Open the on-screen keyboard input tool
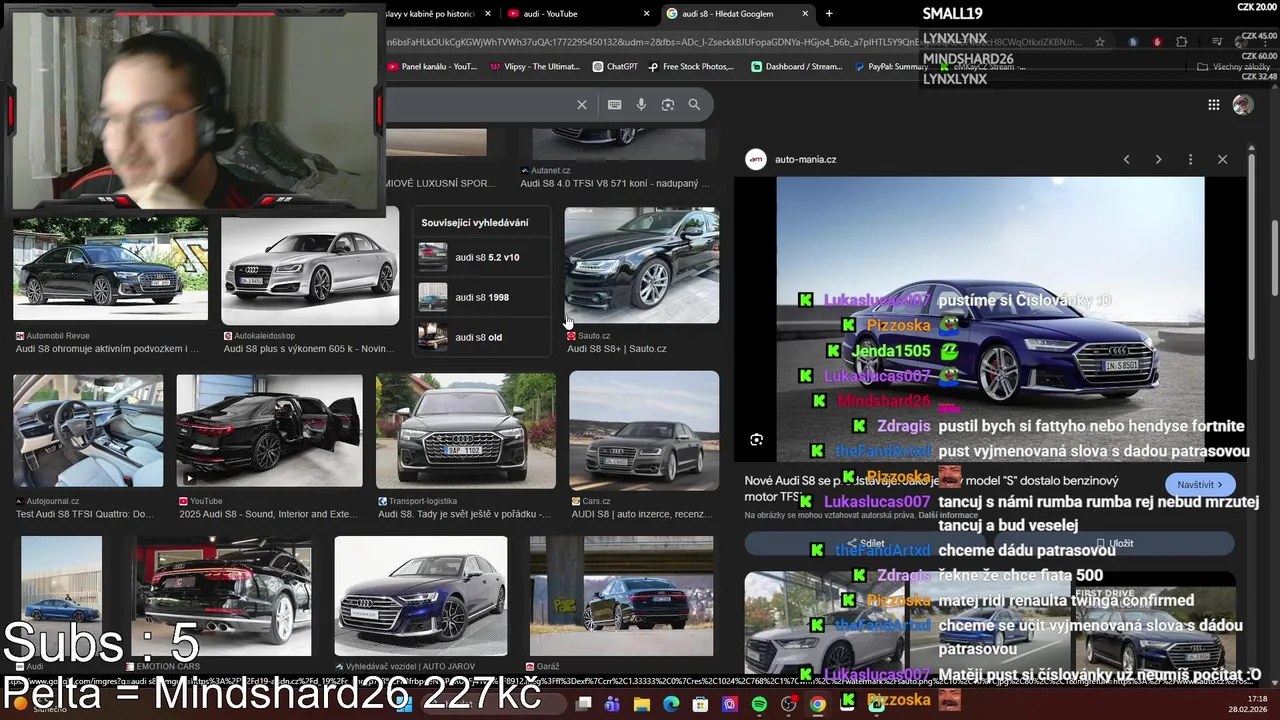 pos(614,104)
